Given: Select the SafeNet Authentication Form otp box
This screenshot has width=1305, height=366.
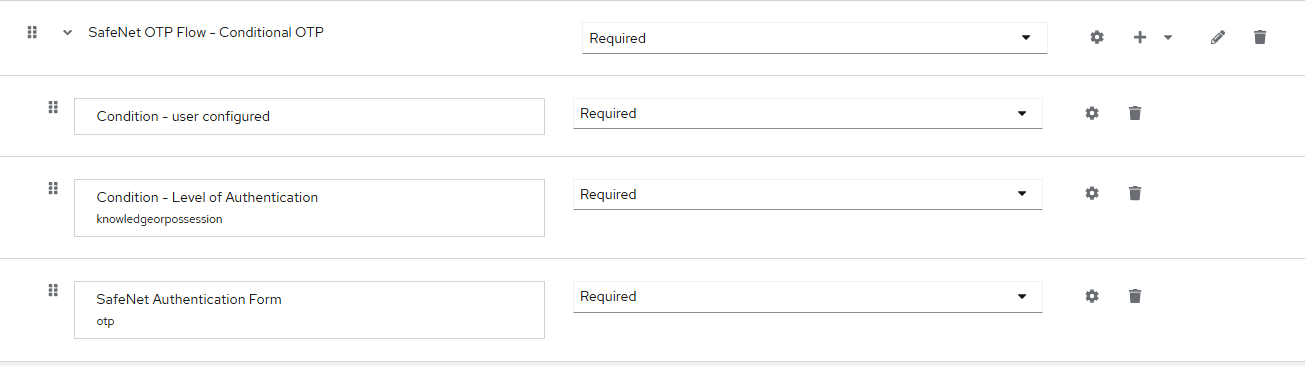Looking at the screenshot, I should tap(309, 310).
